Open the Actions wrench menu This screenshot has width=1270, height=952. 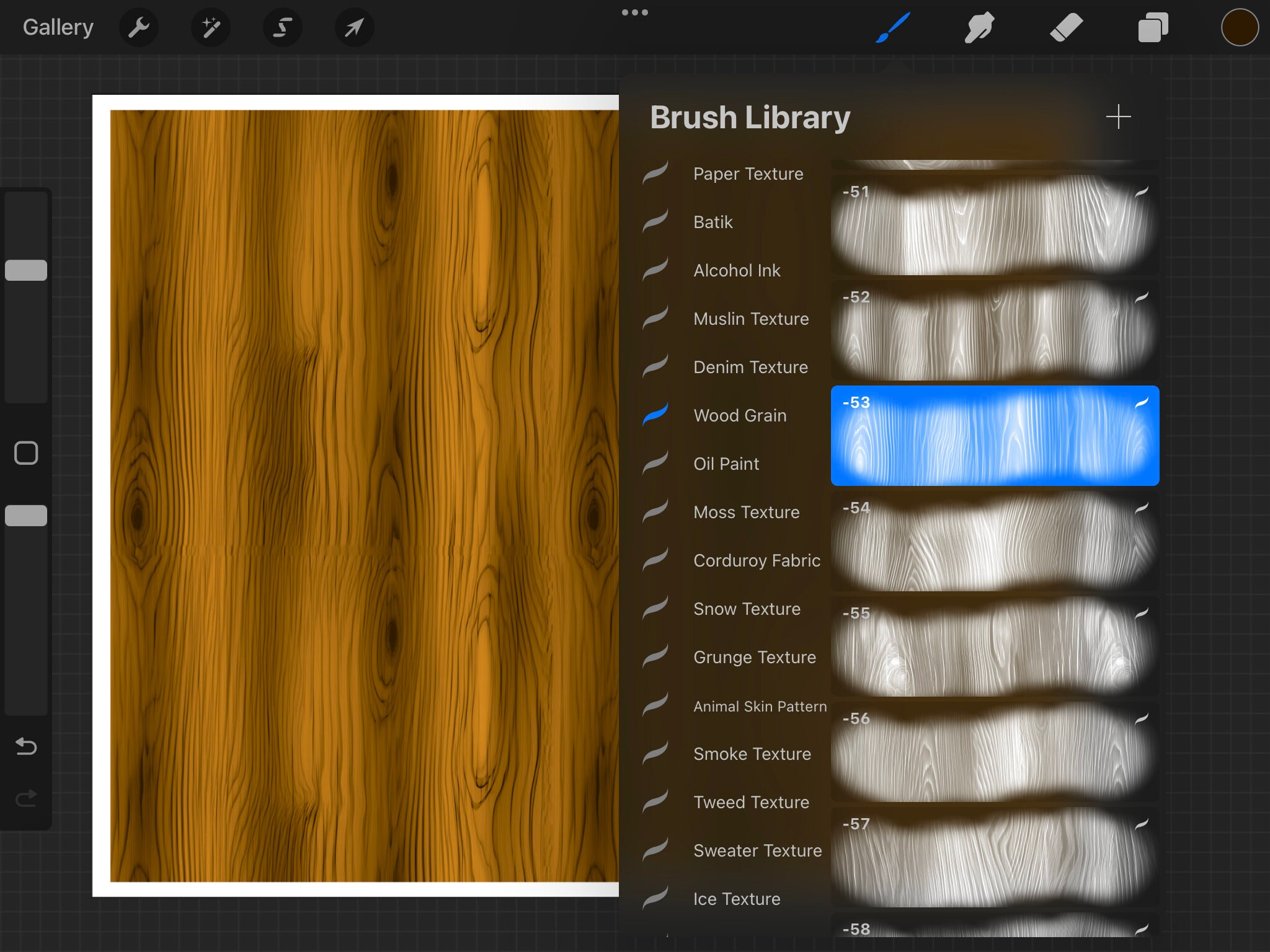(x=139, y=27)
